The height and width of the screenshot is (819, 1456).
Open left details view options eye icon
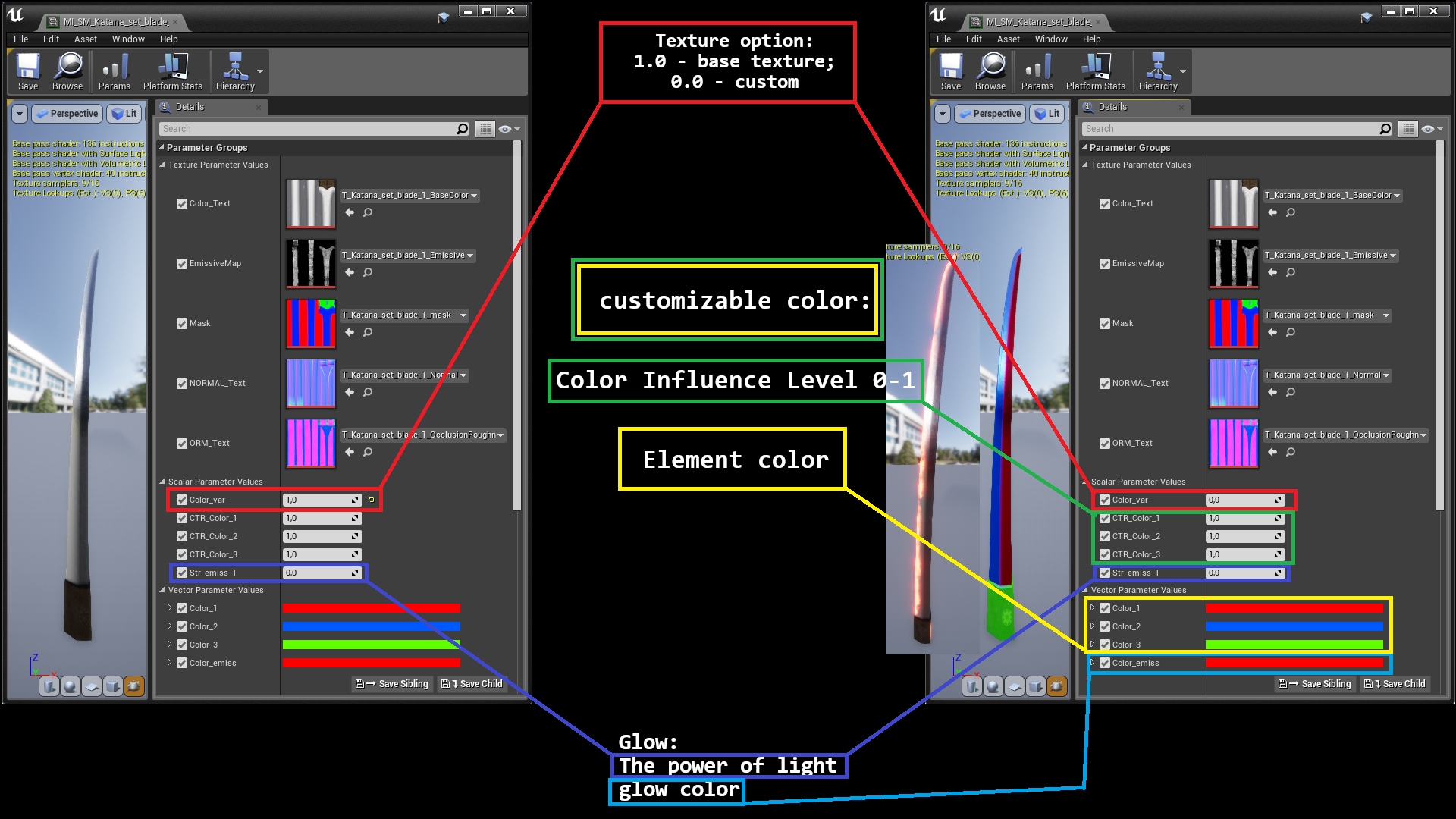click(506, 129)
